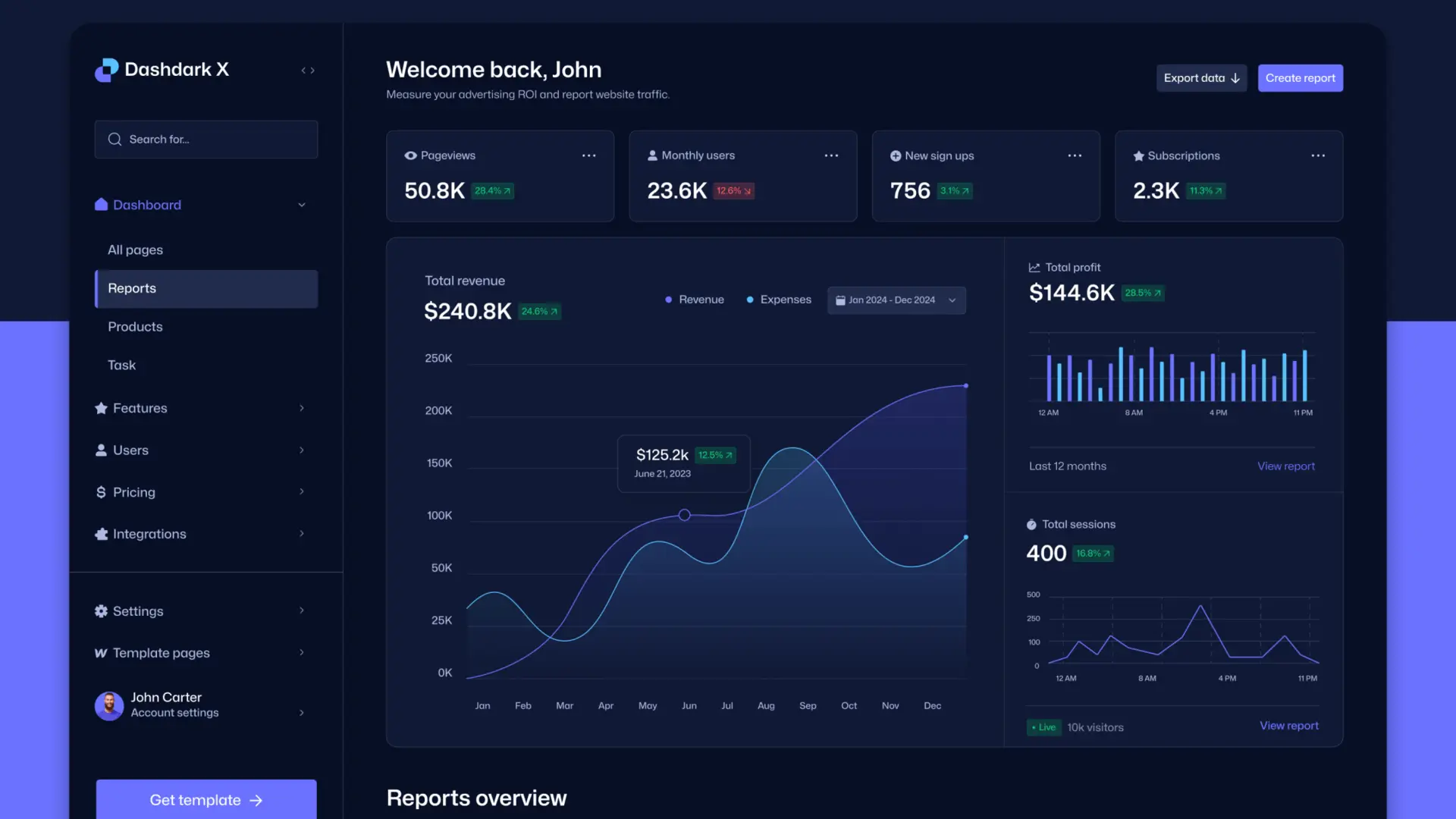Open the Pageviews card options menu
This screenshot has width=1456, height=819.
point(588,155)
